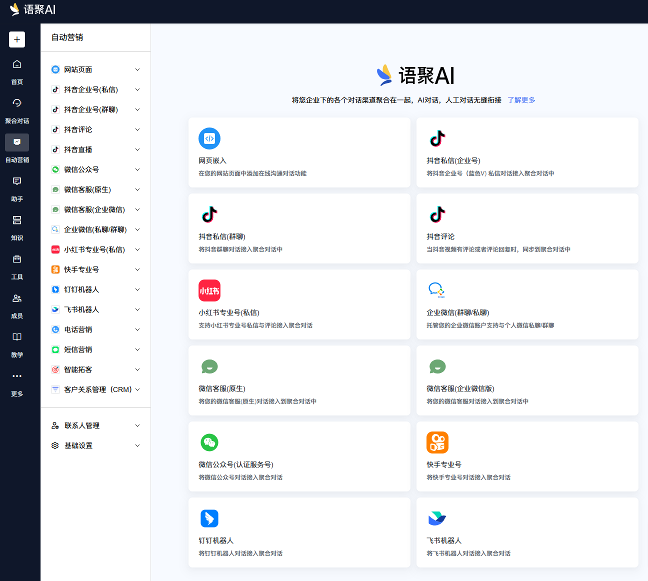648x581 pixels.
Task: Click the 微信客服(企业微信版) green chat icon
Action: click(438, 367)
